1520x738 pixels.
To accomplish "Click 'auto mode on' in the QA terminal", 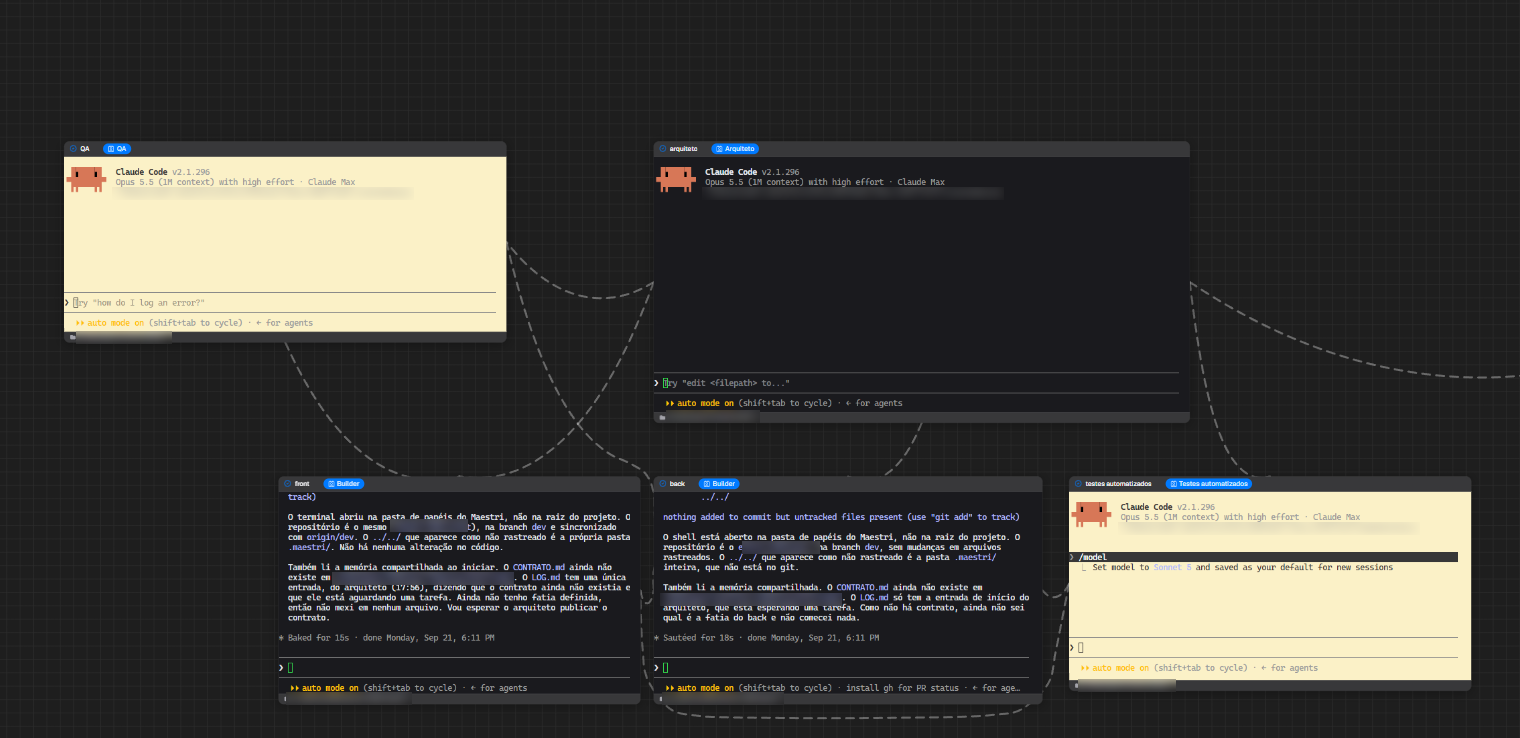I will (x=115, y=323).
